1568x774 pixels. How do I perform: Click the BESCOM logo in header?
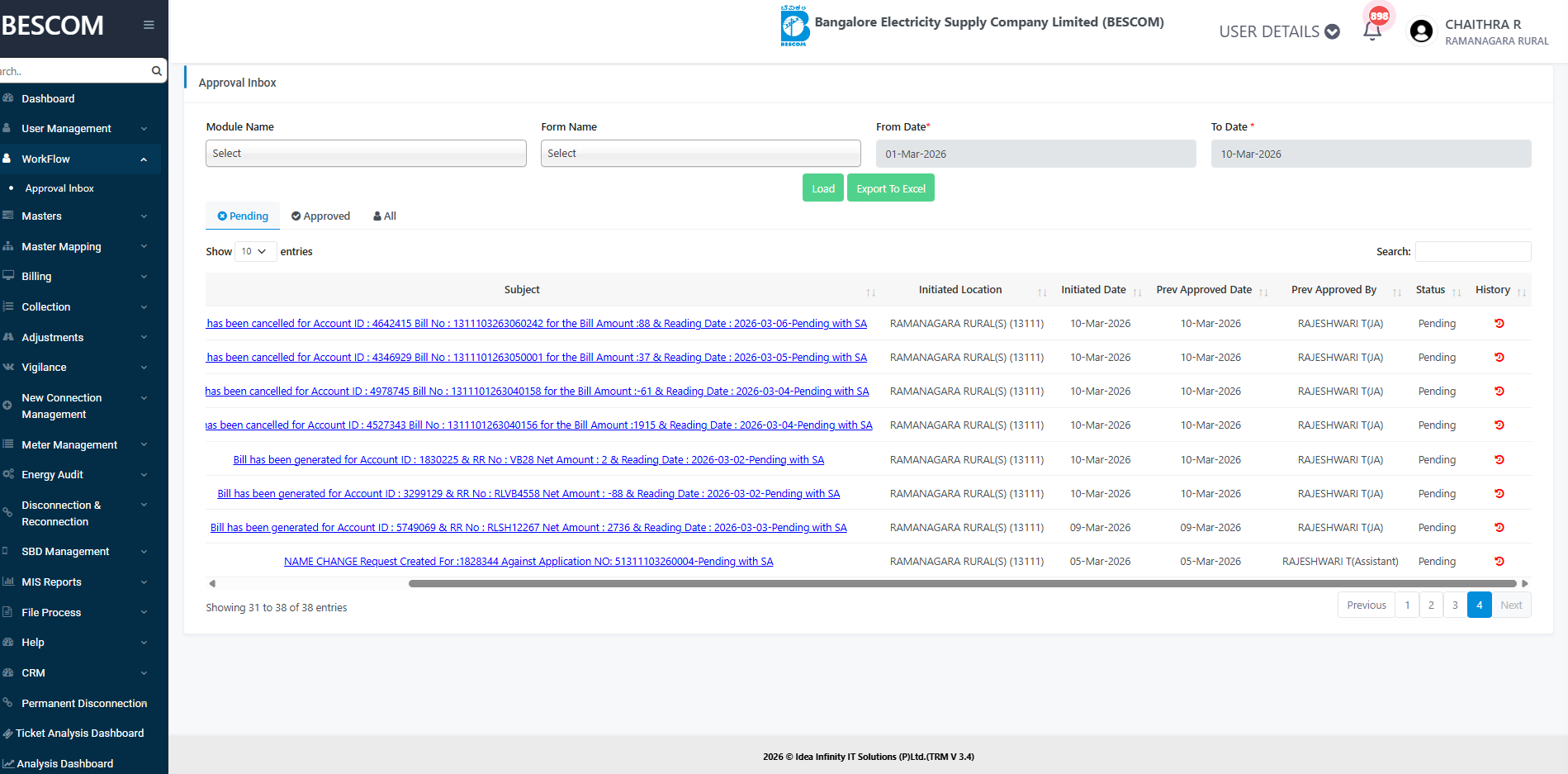coord(794,26)
